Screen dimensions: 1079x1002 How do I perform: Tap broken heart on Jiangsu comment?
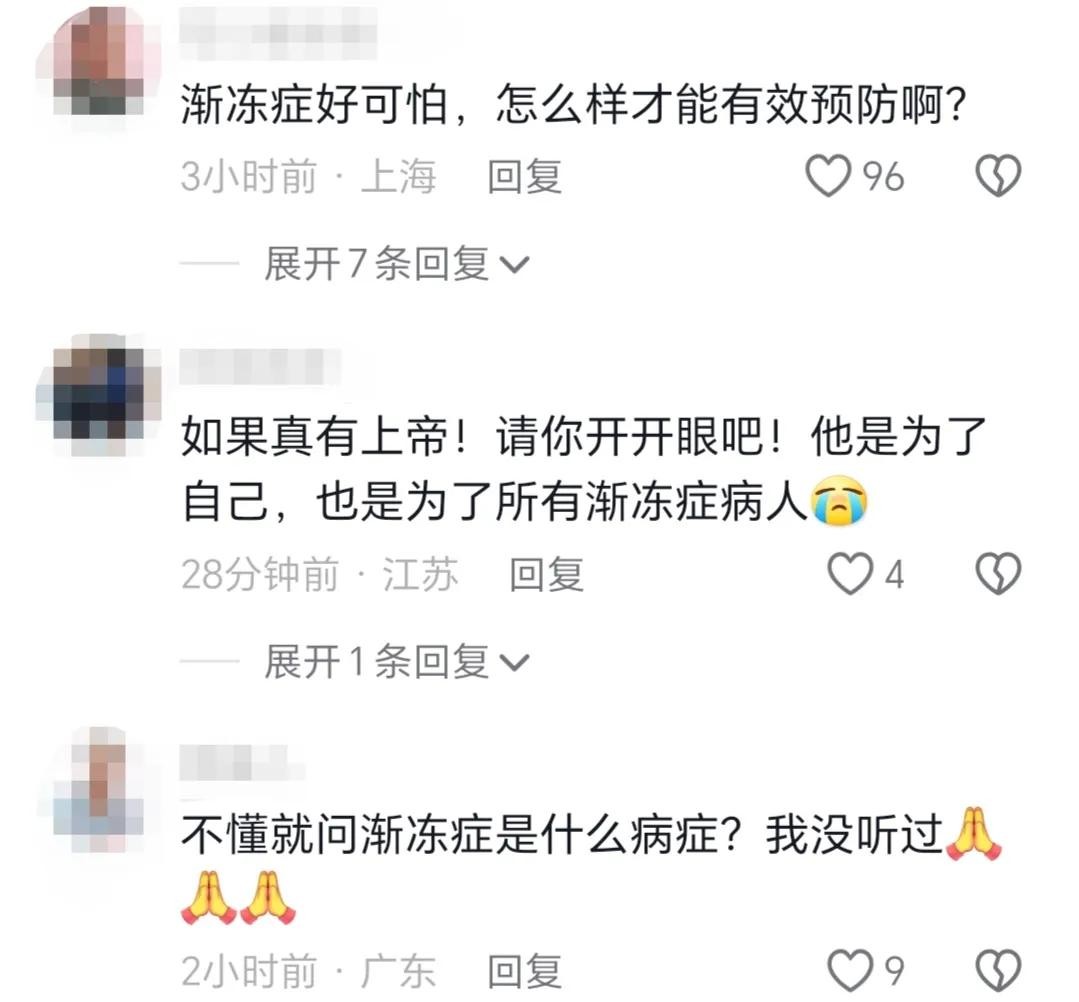[998, 574]
